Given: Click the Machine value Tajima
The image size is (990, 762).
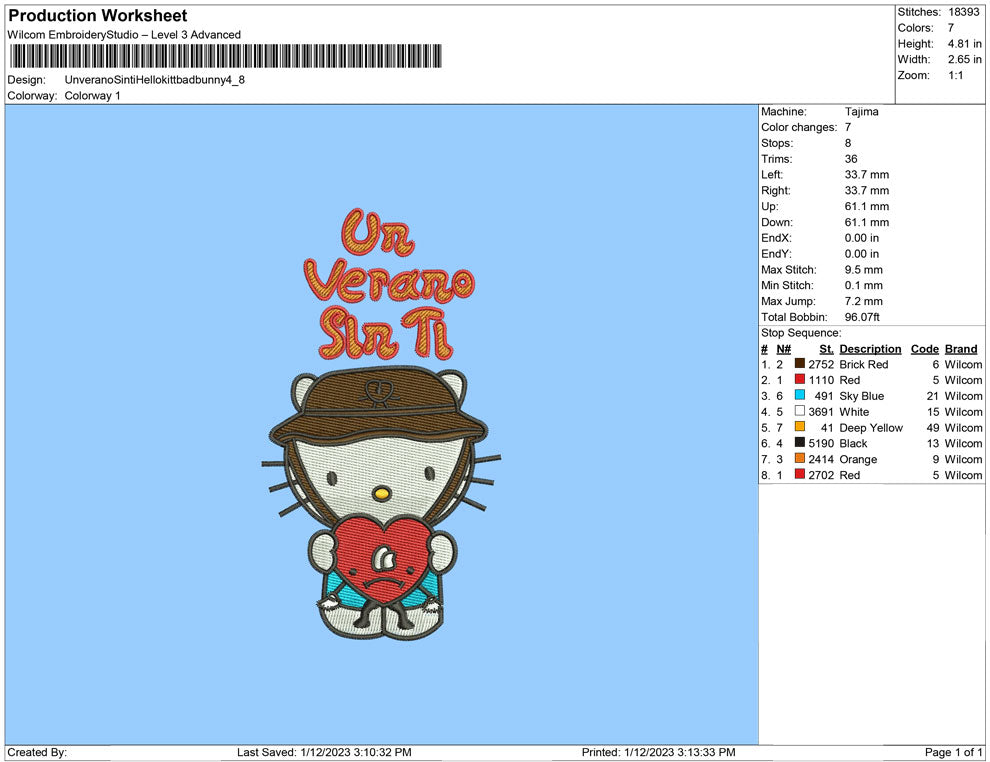Looking at the screenshot, I should 861,112.
